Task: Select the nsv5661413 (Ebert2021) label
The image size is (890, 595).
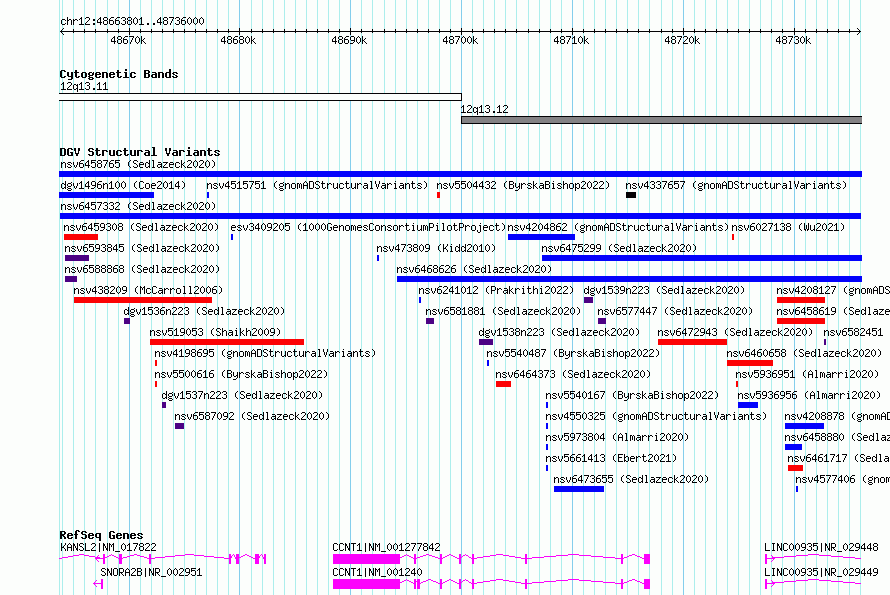Action: (611, 458)
